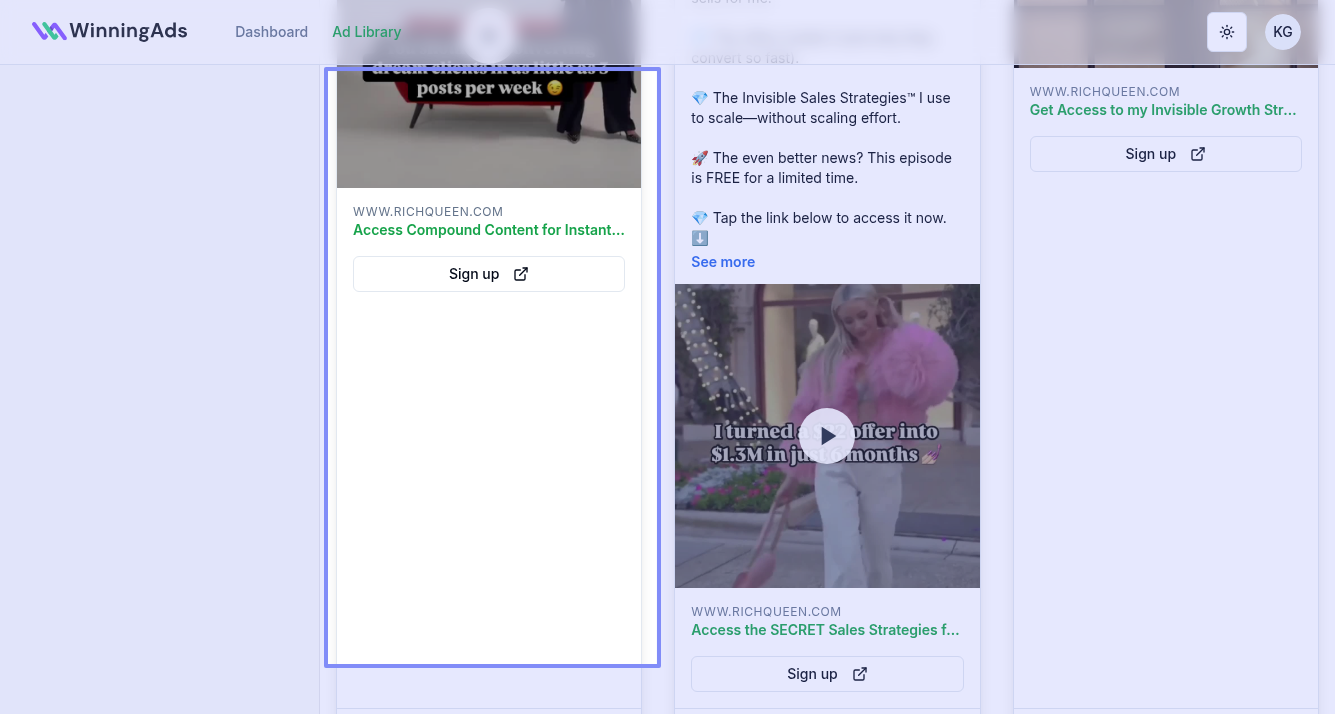Play the '$1.3M in just 6 months' video
The image size is (1335, 714).
[827, 436]
